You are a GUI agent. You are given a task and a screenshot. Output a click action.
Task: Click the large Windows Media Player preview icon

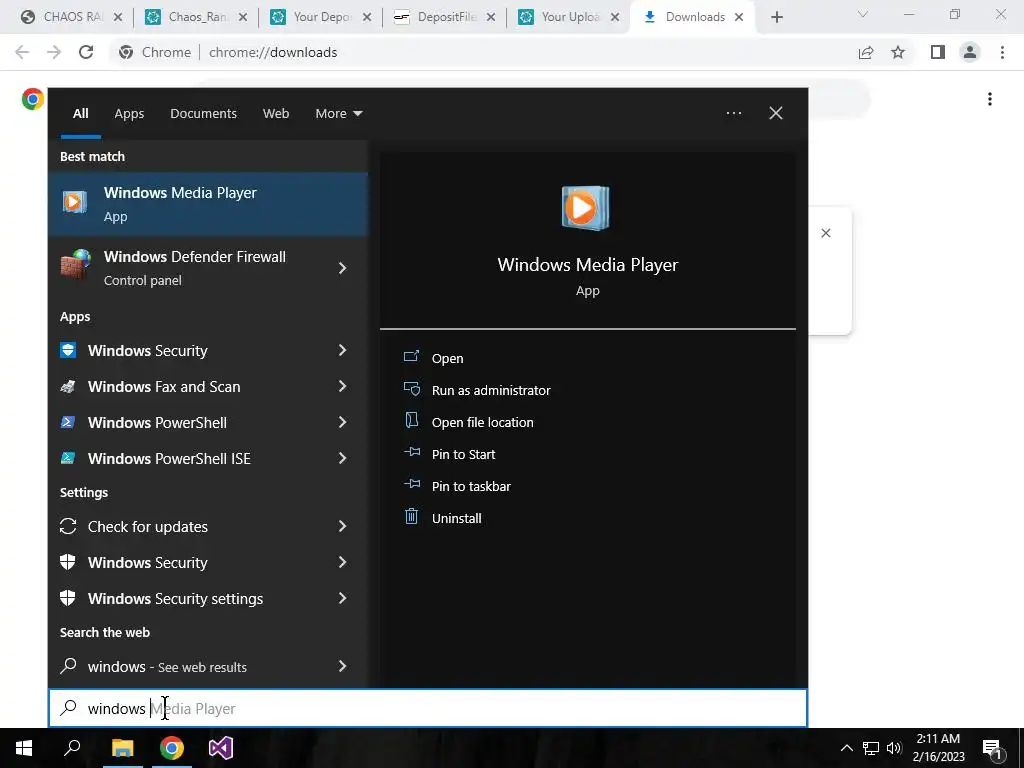pos(585,208)
